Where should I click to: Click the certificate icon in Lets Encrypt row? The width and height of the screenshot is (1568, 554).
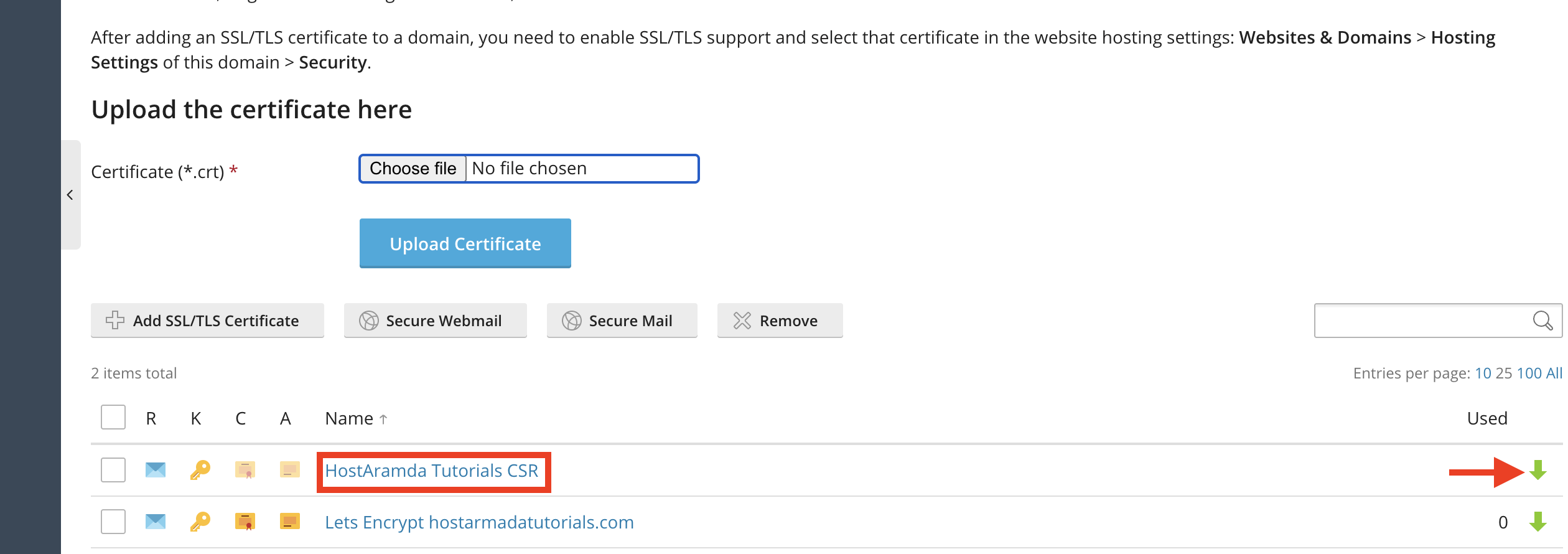245,522
